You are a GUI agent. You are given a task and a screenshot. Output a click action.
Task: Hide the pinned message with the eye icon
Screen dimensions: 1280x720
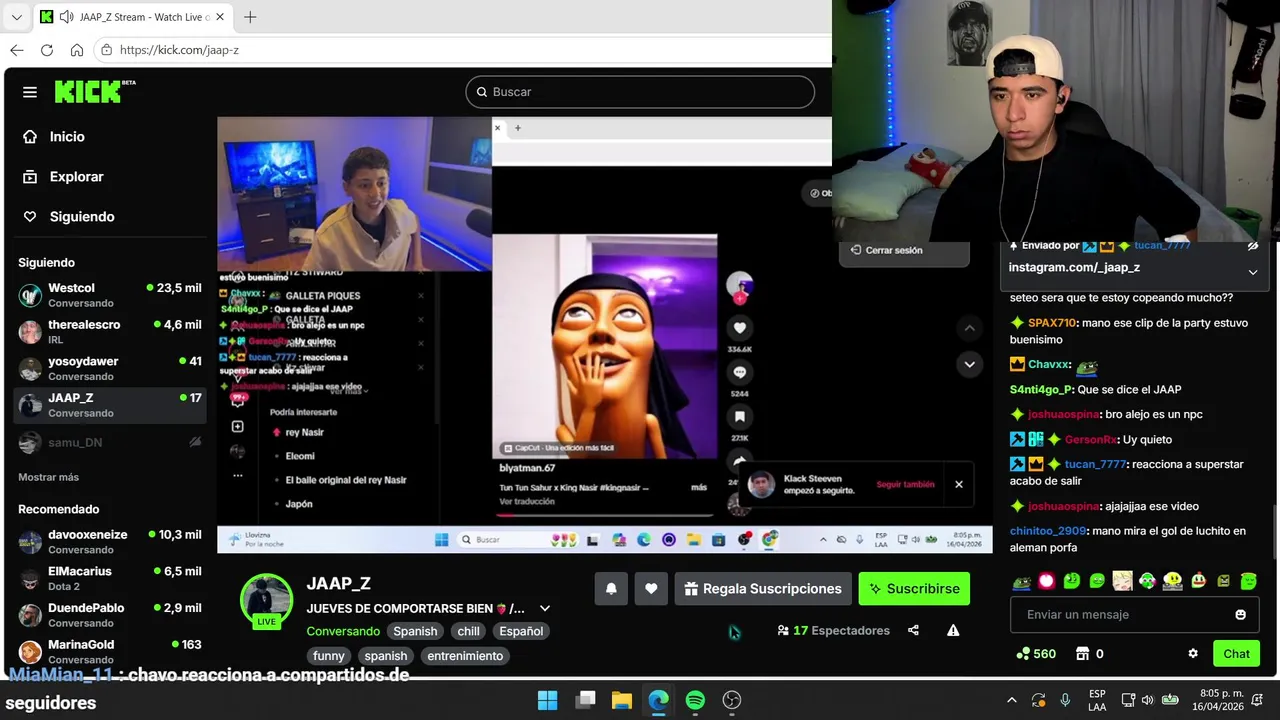(x=1253, y=246)
